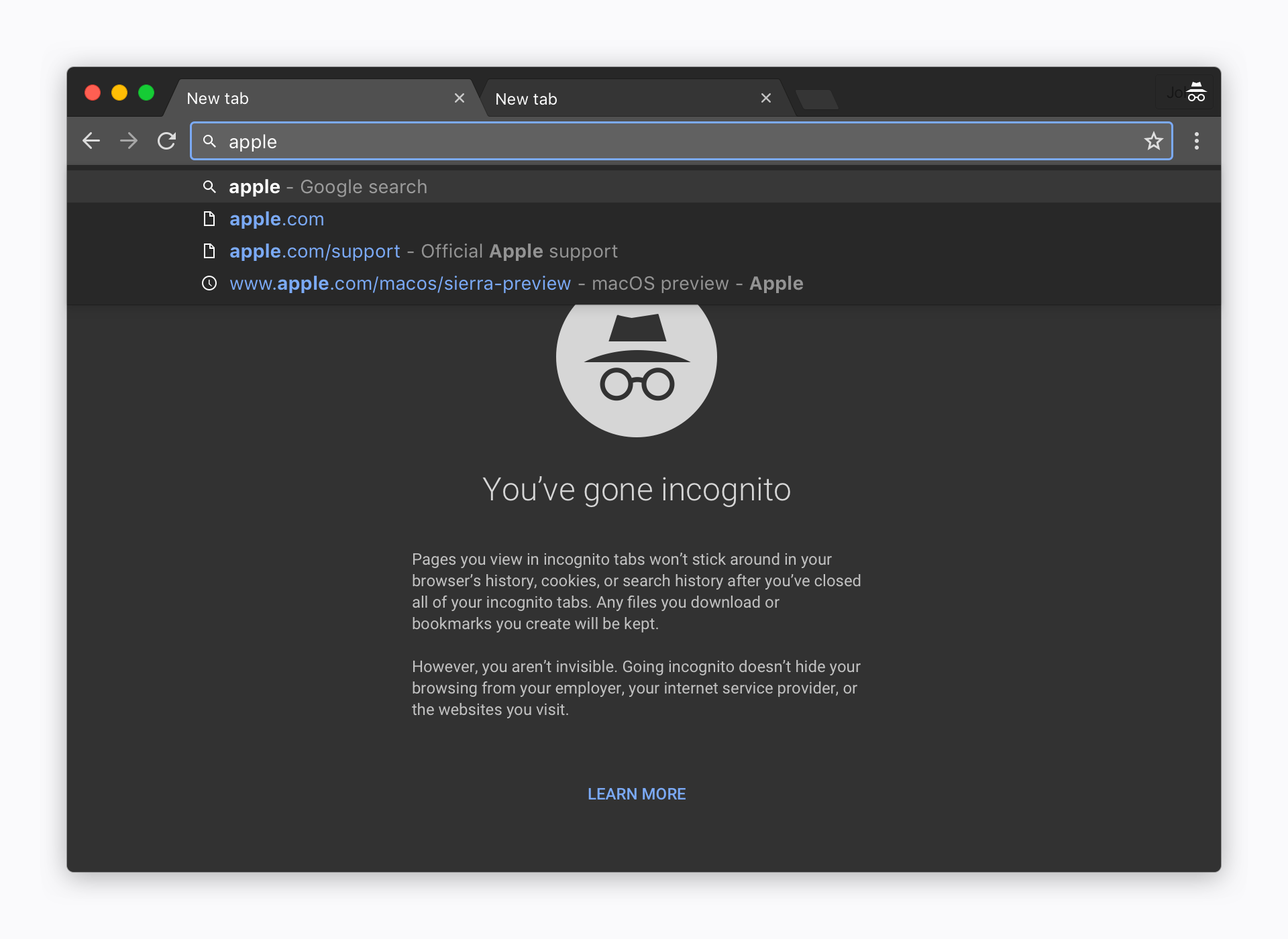Click the red close window button

click(x=93, y=93)
